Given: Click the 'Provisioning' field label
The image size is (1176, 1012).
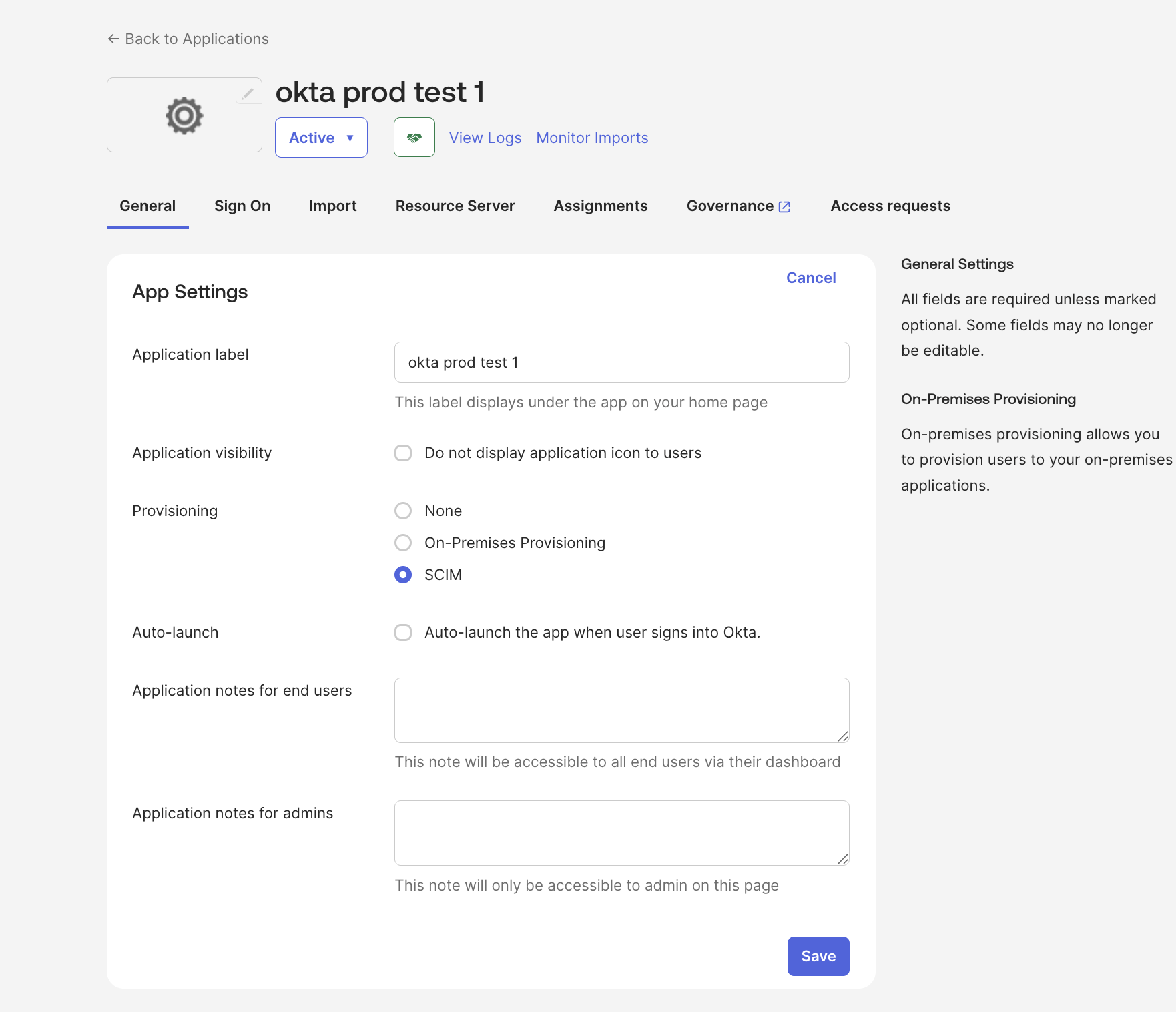Looking at the screenshot, I should pyautogui.click(x=175, y=511).
